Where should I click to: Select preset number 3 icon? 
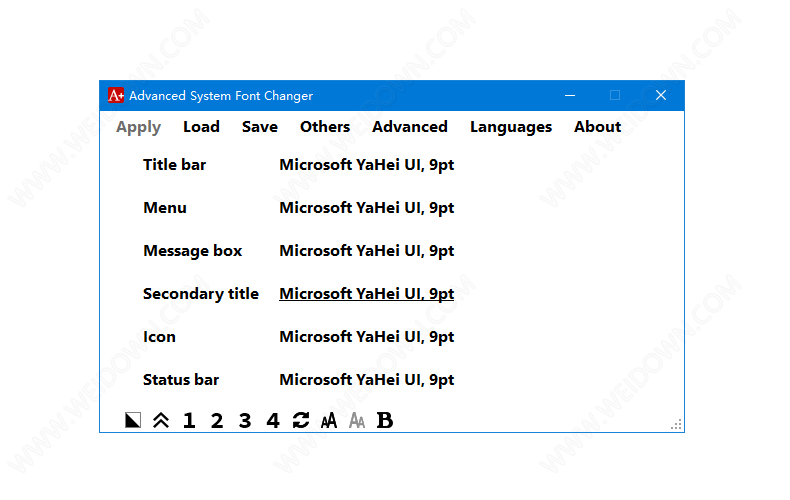245,420
